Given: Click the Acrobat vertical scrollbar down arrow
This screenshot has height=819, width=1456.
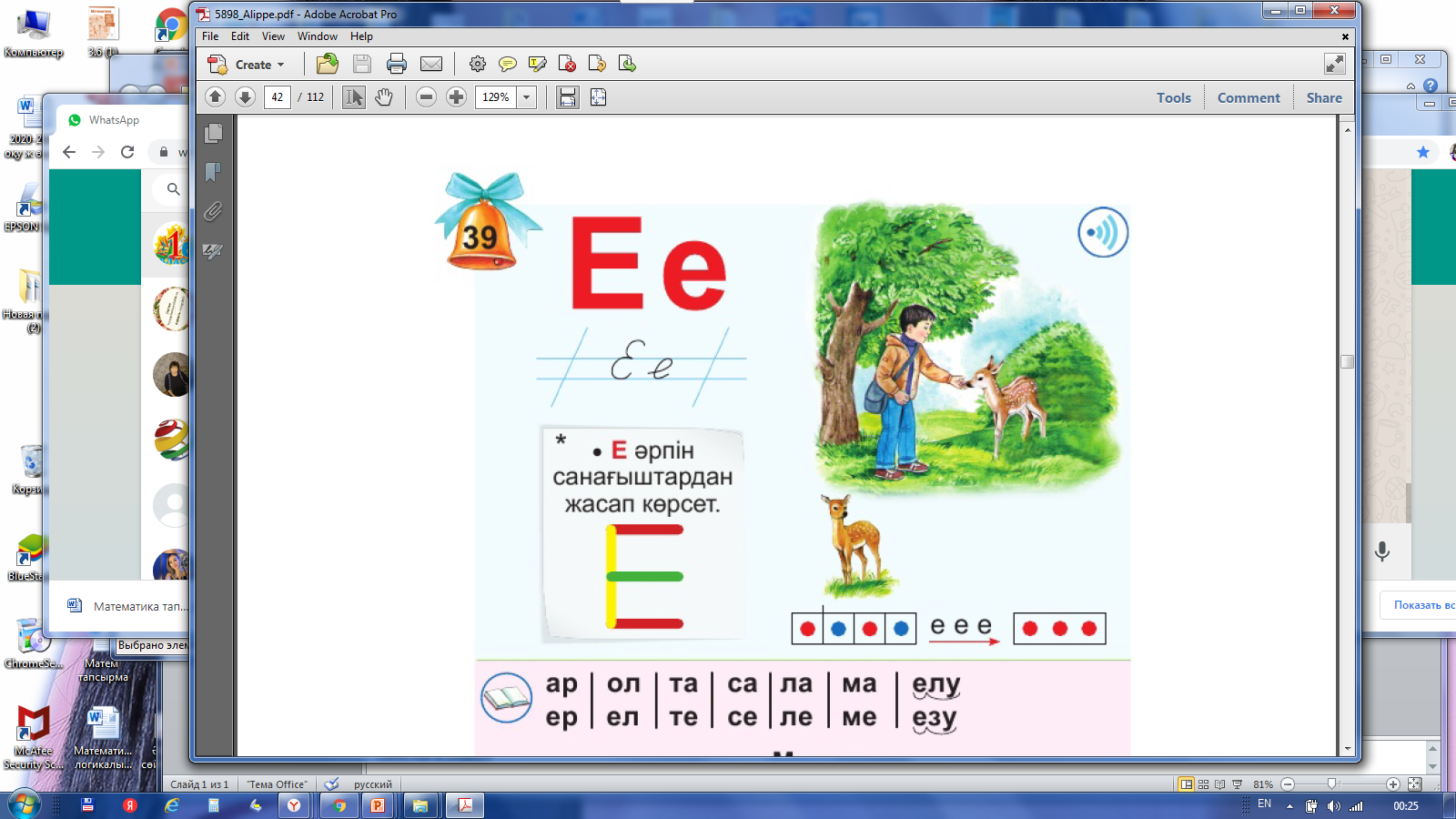Looking at the screenshot, I should pos(1348,749).
